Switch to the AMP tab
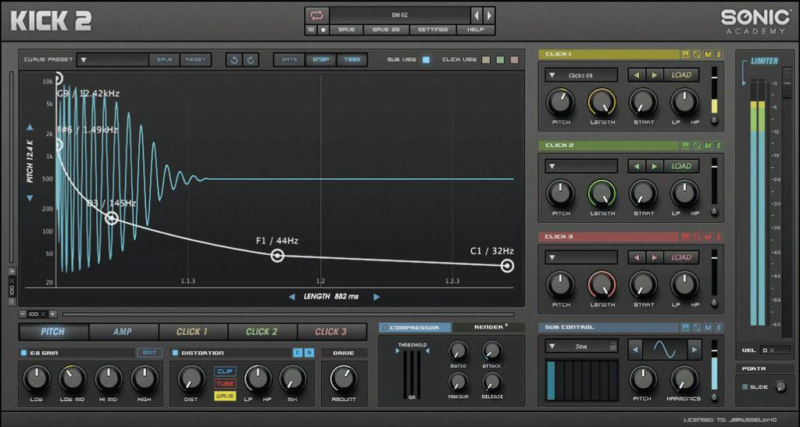The image size is (800, 427). tap(122, 331)
